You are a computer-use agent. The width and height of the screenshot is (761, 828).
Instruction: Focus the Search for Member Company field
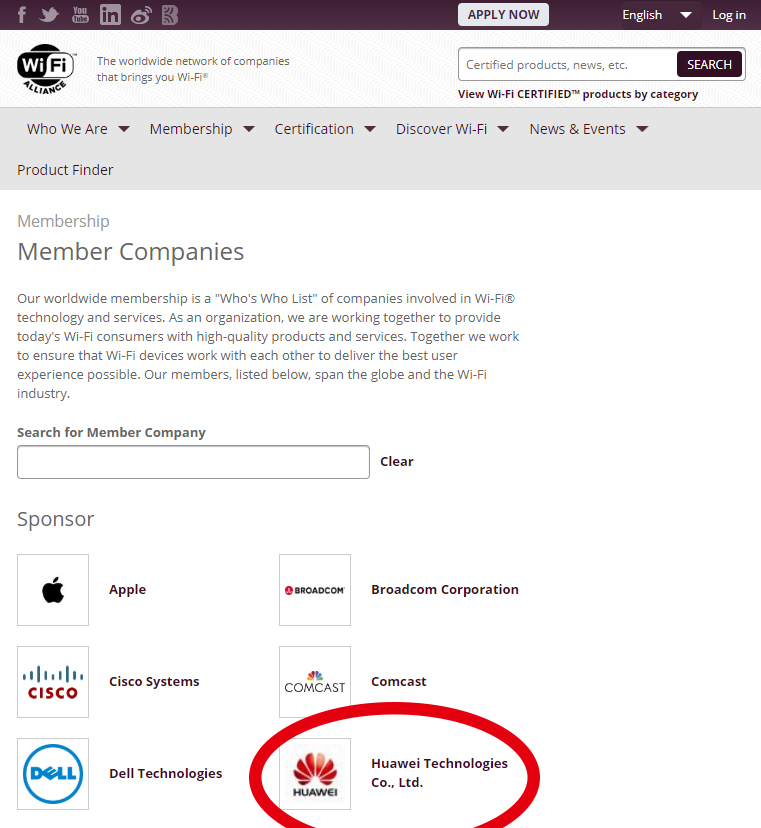click(x=193, y=462)
